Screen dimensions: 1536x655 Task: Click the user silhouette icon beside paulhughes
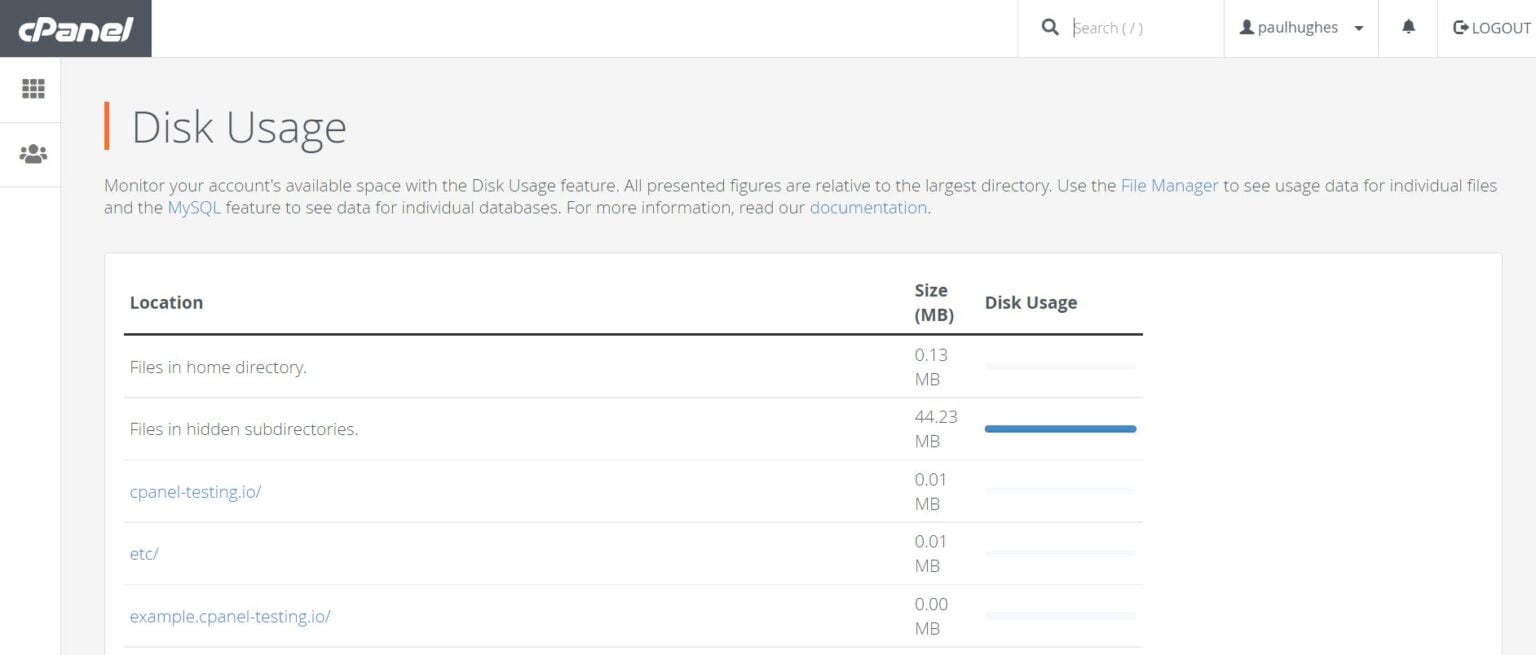[1246, 26]
